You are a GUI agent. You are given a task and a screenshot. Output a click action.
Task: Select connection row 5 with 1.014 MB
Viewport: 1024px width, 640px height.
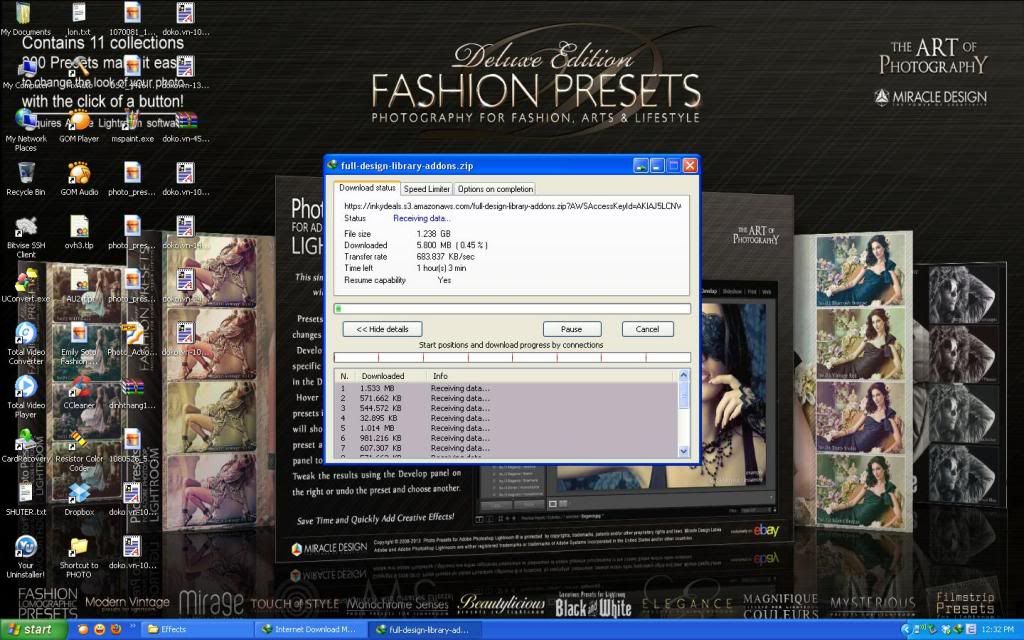[x=506, y=428]
